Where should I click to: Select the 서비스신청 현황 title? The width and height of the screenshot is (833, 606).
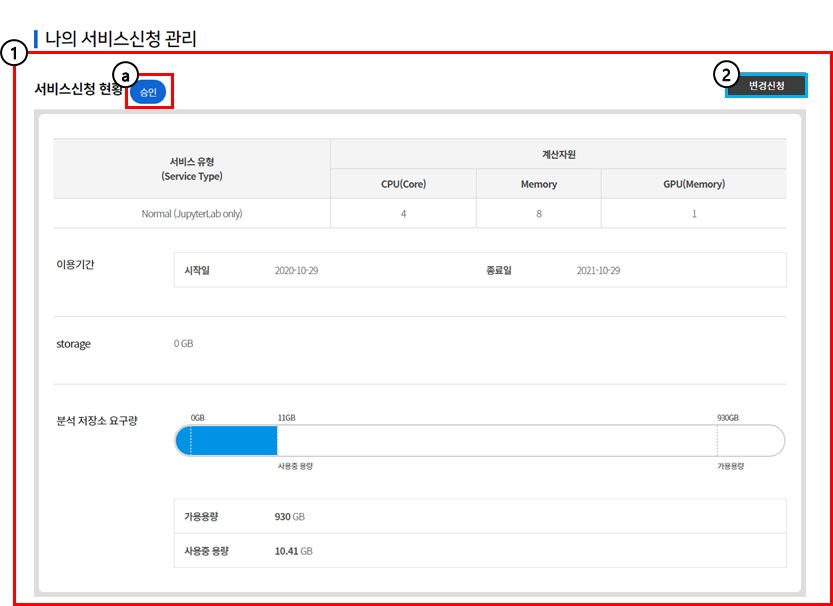[79, 89]
